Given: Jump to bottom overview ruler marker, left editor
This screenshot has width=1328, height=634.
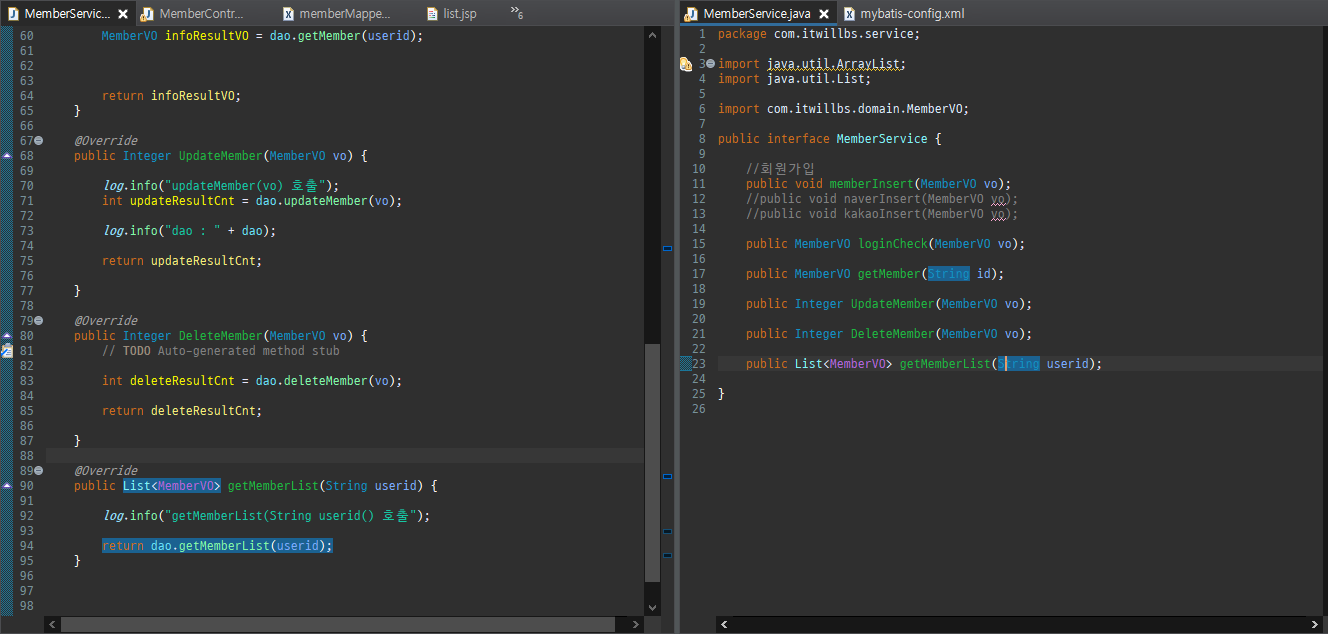Looking at the screenshot, I should coord(667,554).
